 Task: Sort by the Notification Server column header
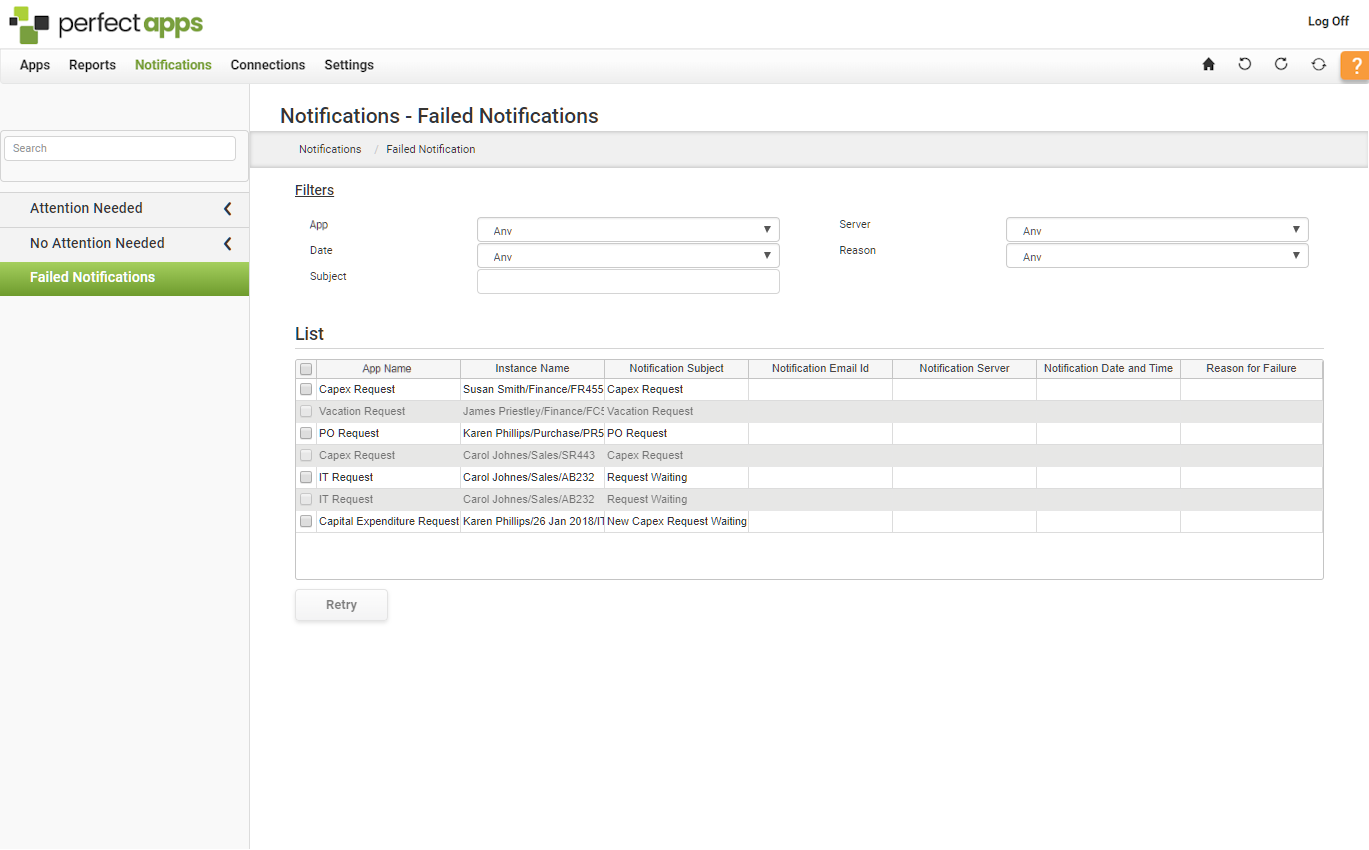[x=964, y=369]
